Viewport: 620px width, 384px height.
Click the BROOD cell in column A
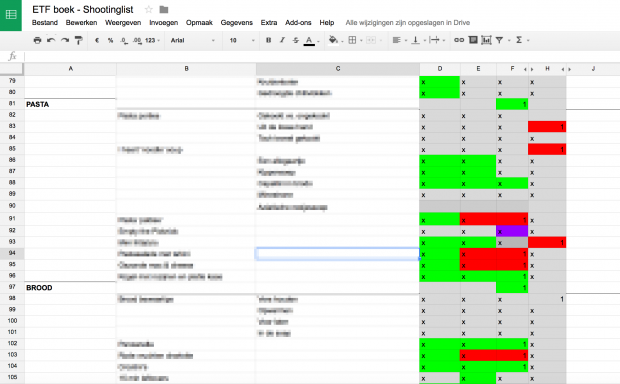click(70, 288)
